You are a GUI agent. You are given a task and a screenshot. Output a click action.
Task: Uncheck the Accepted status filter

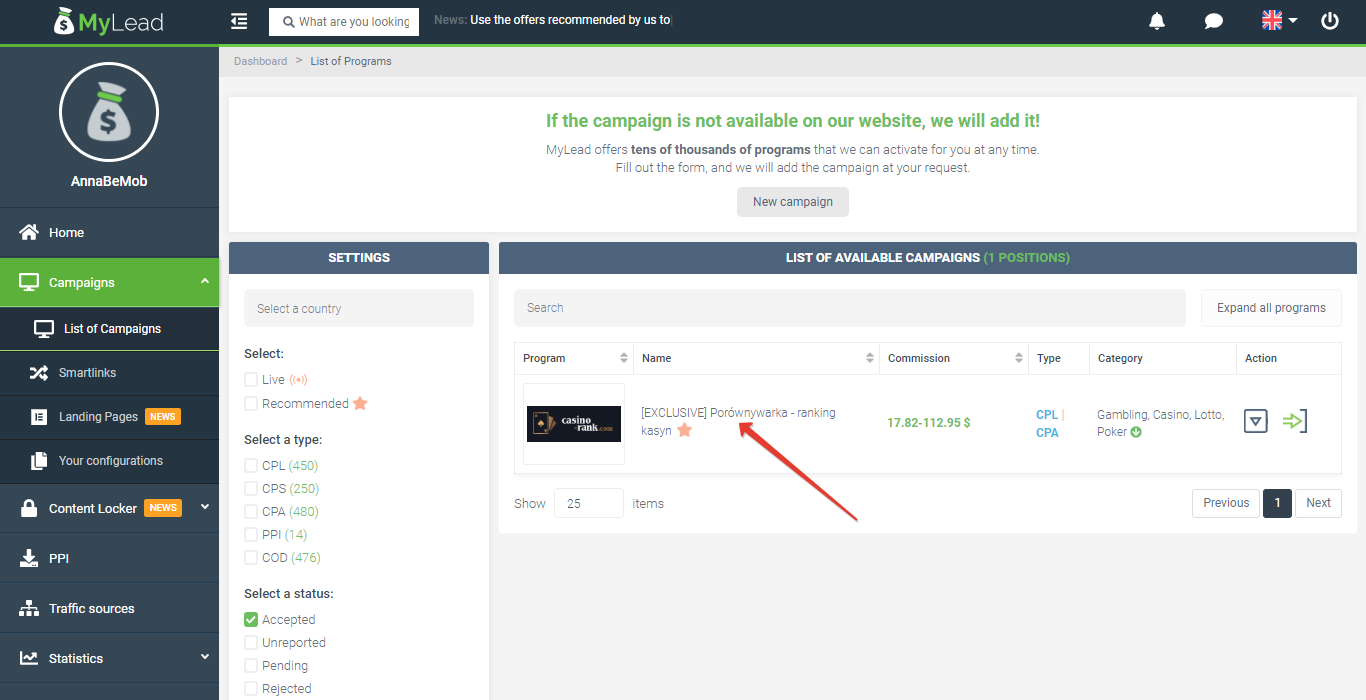click(250, 618)
